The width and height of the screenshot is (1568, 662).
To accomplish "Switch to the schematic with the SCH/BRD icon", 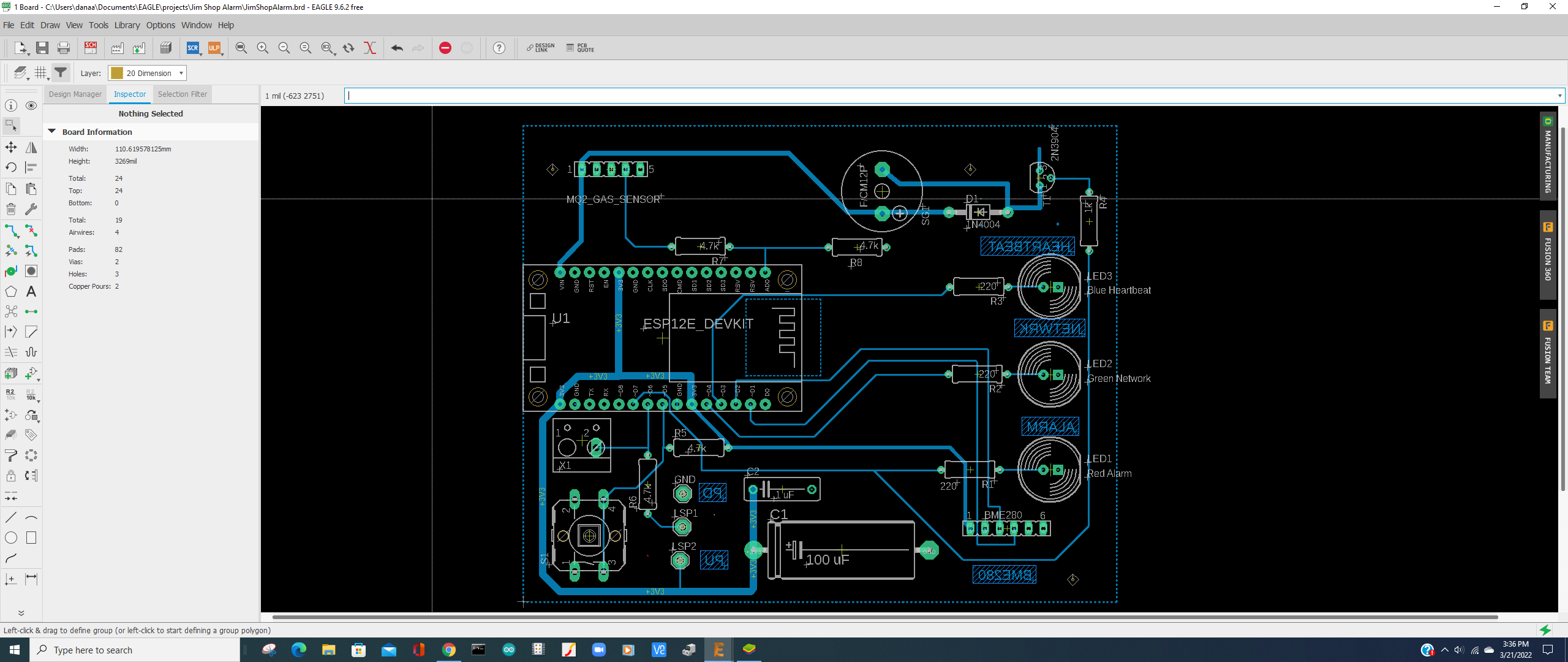I will [x=90, y=47].
